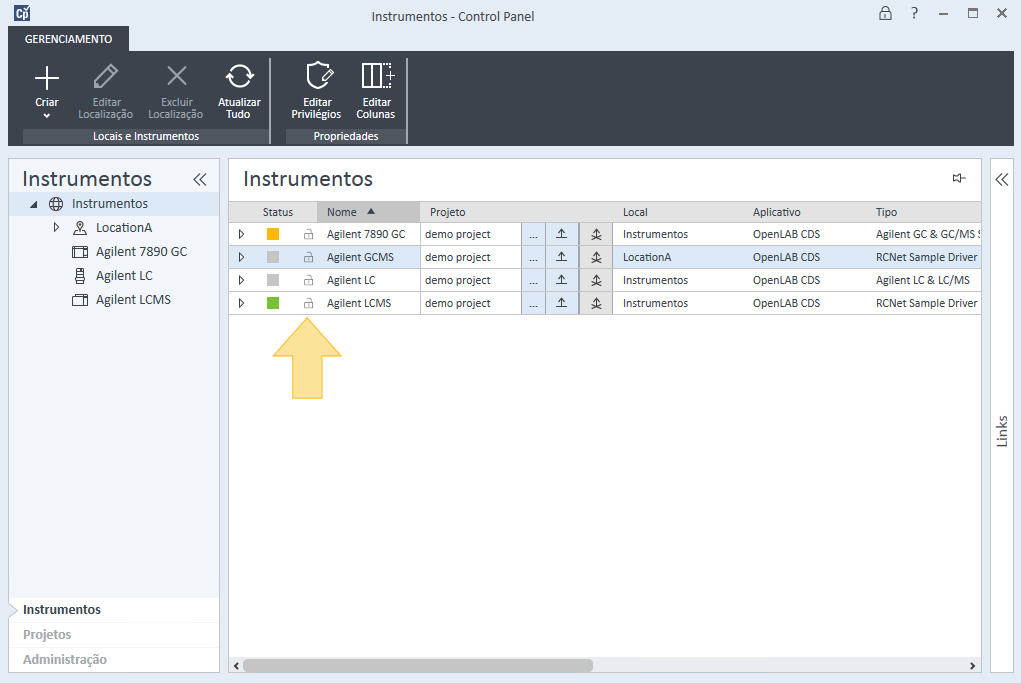Click the offline launch icon for Agilent 7890 GC
Viewport: 1021px width, 683px height.
(x=596, y=234)
